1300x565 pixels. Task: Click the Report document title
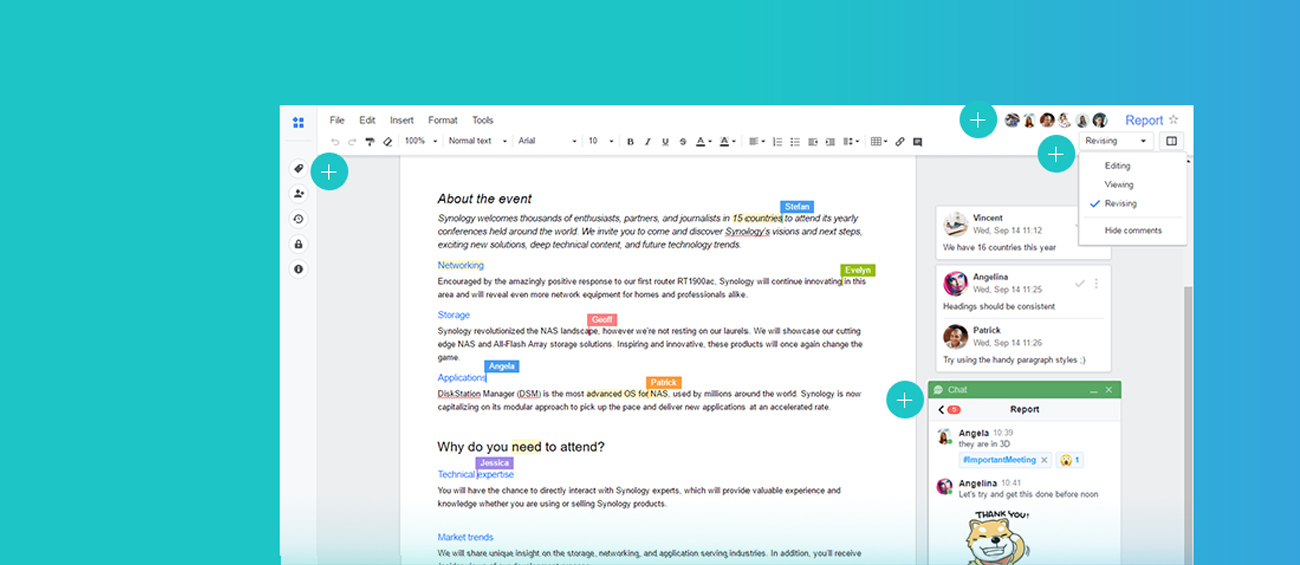click(1144, 120)
